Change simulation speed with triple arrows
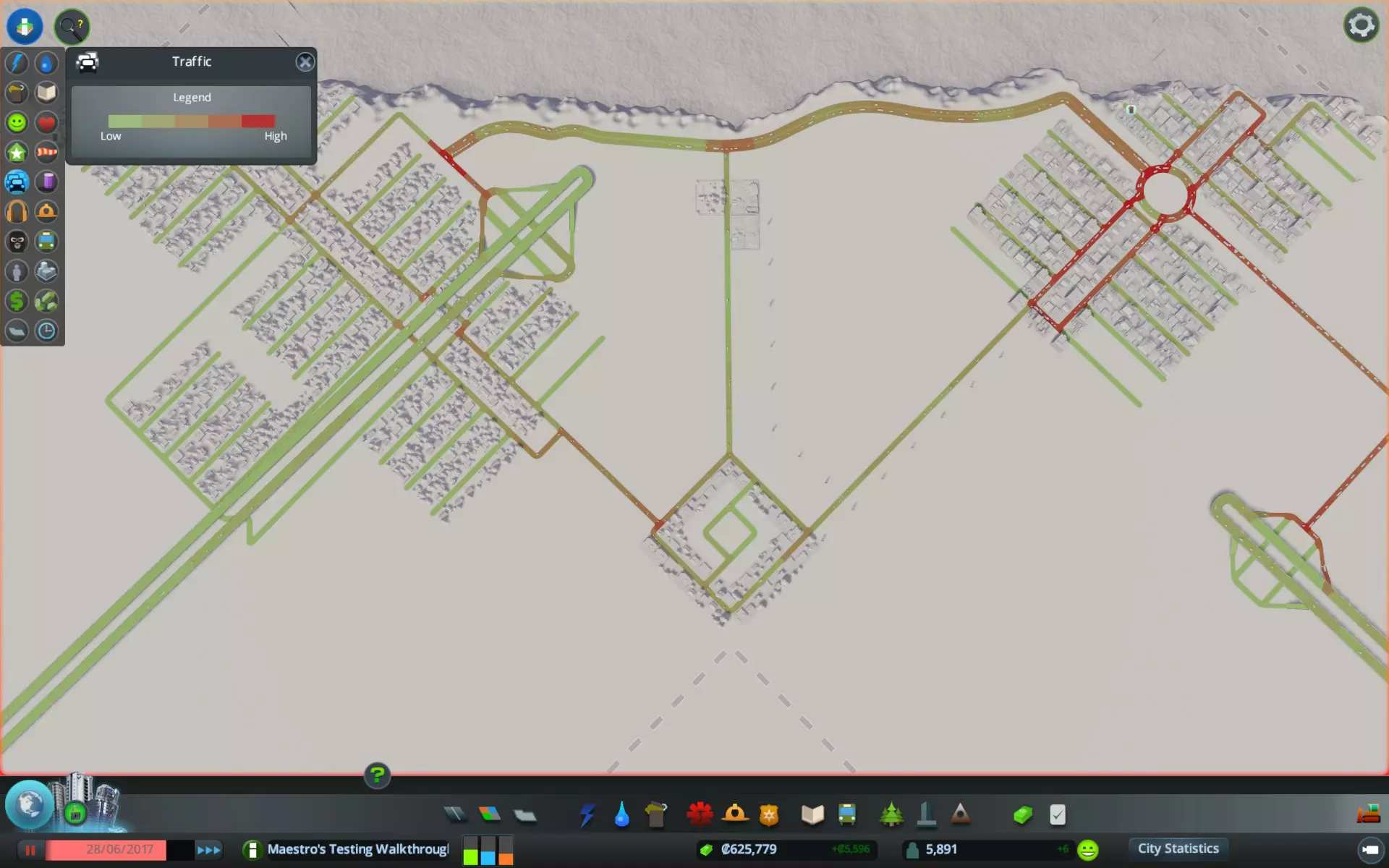 (208, 850)
